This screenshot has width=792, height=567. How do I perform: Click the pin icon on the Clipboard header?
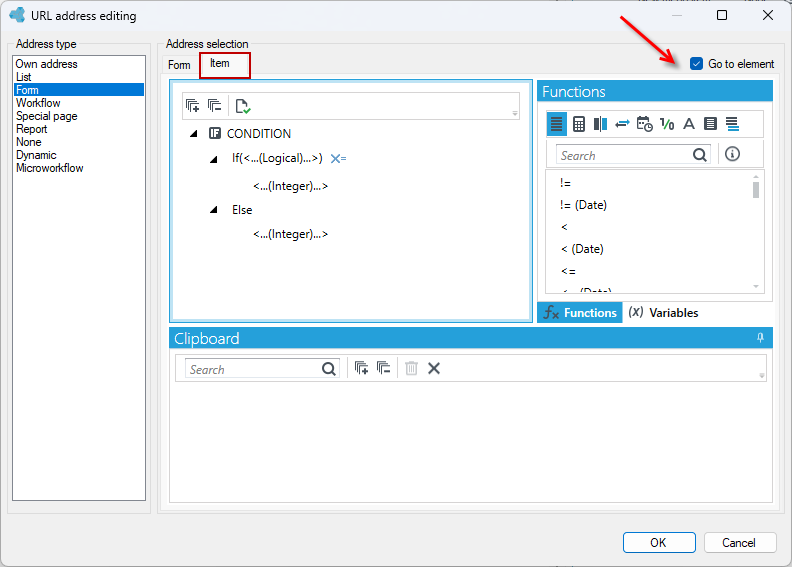pos(760,338)
